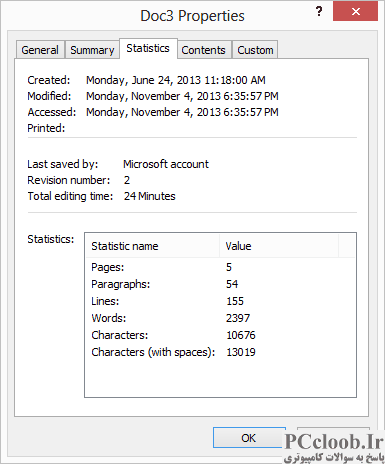Click the value 10676 in the list

(x=241, y=335)
